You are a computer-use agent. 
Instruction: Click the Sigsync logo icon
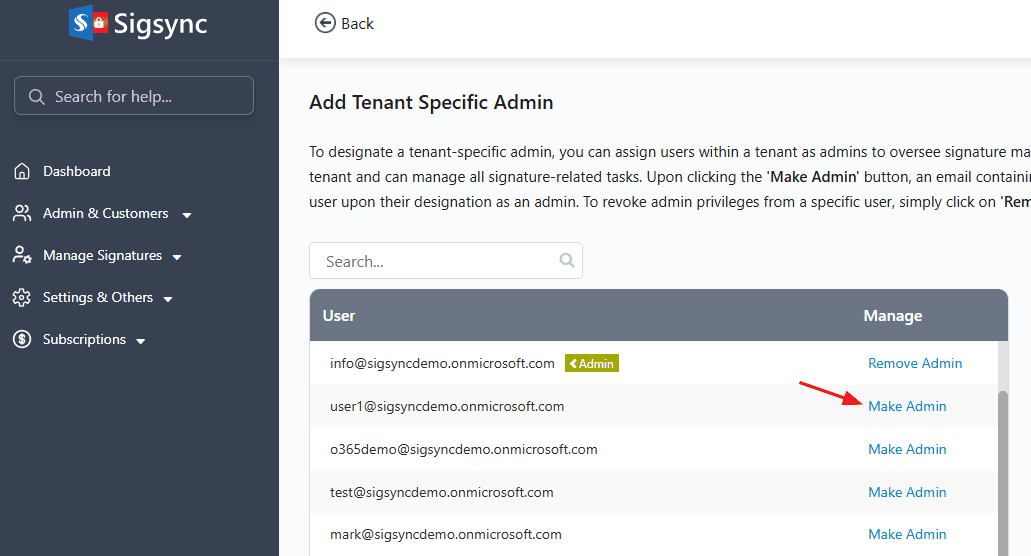(x=88, y=23)
